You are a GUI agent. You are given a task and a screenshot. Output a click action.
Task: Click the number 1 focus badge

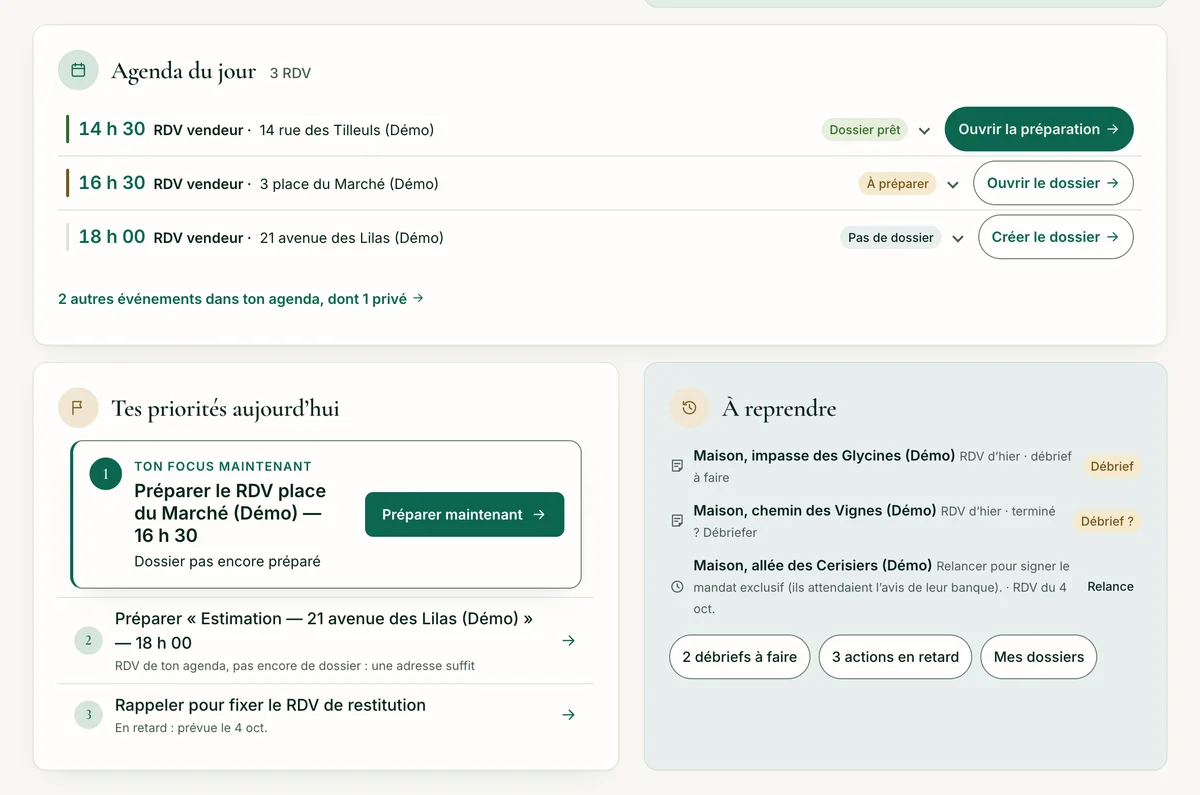106,474
